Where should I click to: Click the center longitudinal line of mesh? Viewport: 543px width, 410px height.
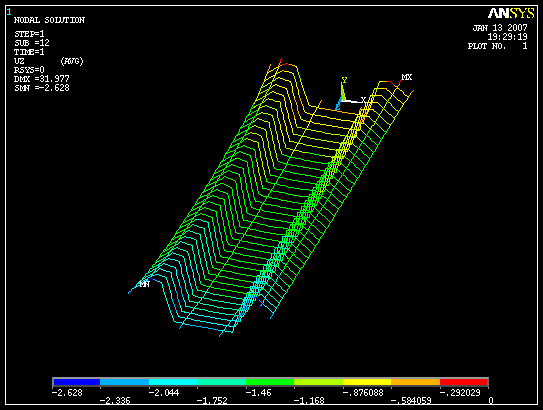click(251, 214)
